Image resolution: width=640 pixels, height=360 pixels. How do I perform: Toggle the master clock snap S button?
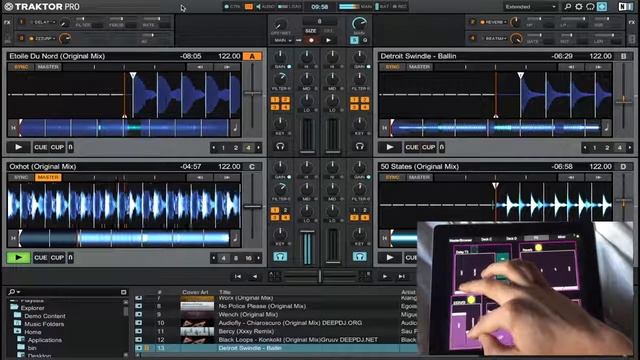pos(354,40)
